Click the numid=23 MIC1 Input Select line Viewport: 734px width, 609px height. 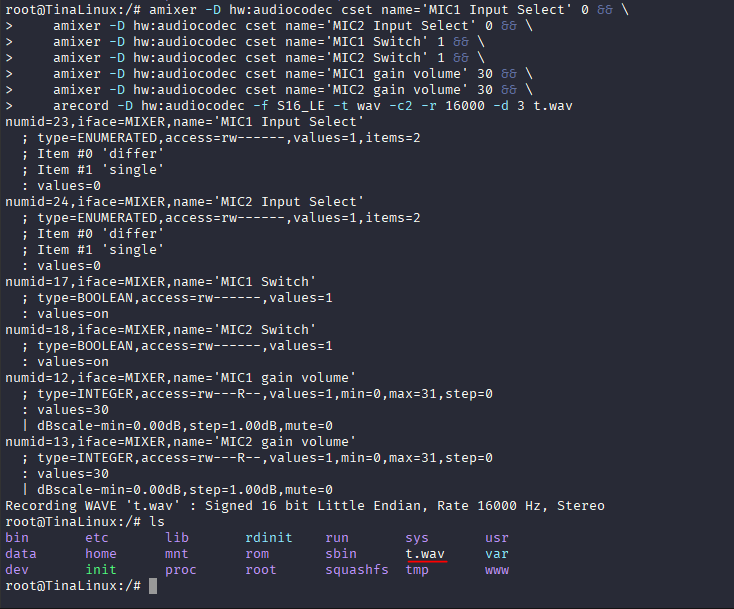coord(185,122)
